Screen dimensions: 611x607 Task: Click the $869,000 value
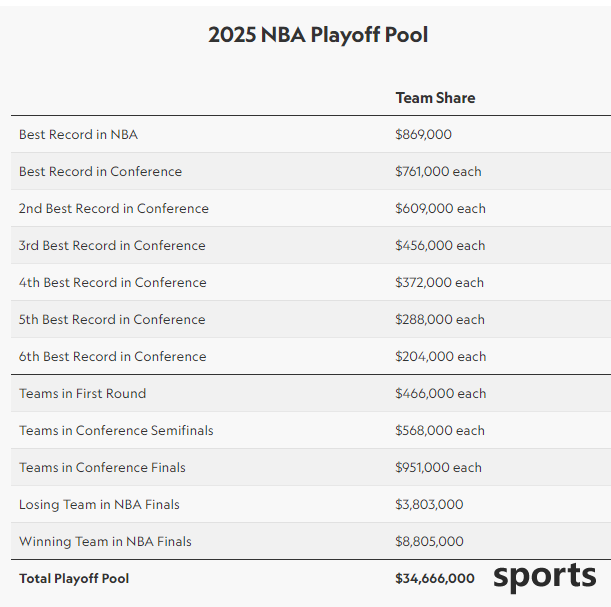(x=423, y=134)
